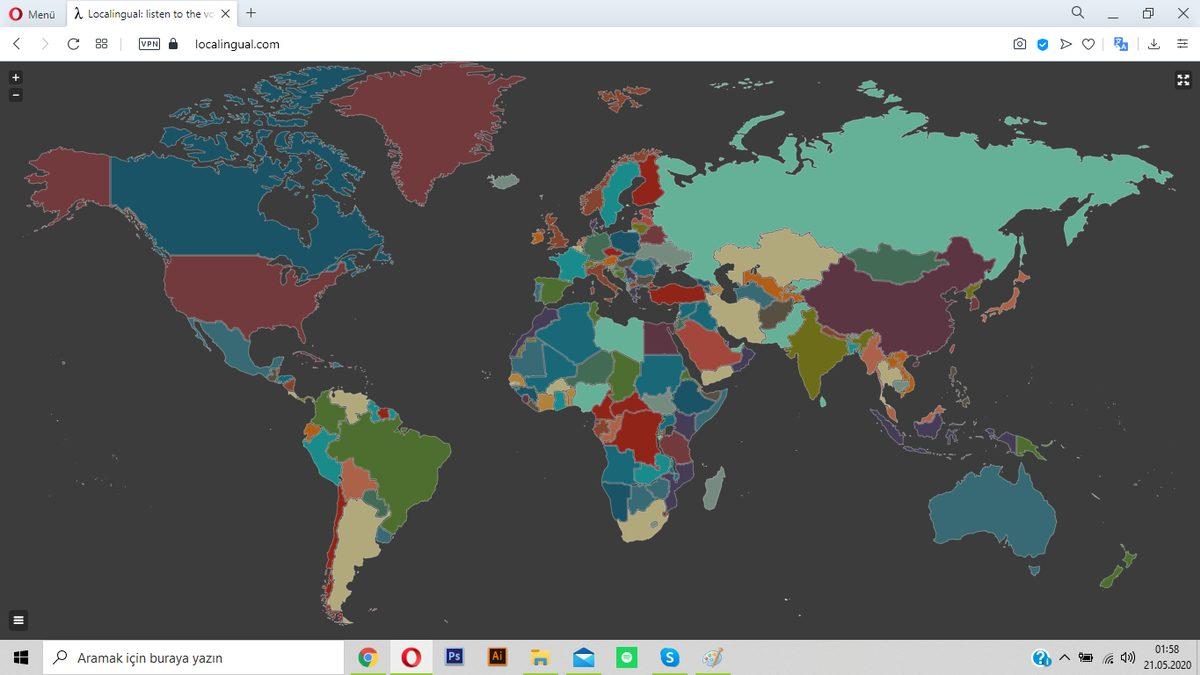Add page to bookmarks with heart icon

pos(1088,44)
